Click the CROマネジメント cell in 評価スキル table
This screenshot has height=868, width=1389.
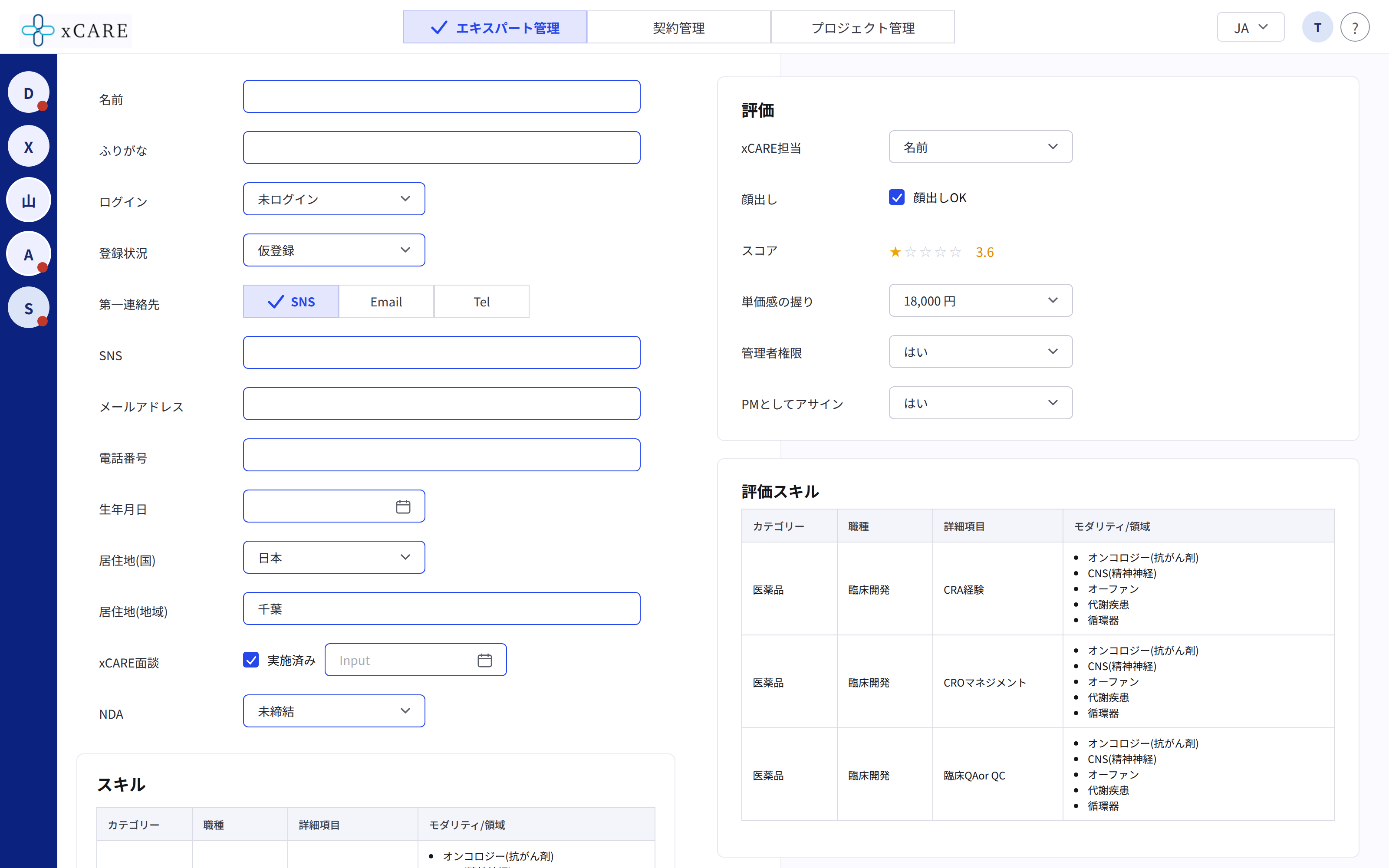click(997, 682)
